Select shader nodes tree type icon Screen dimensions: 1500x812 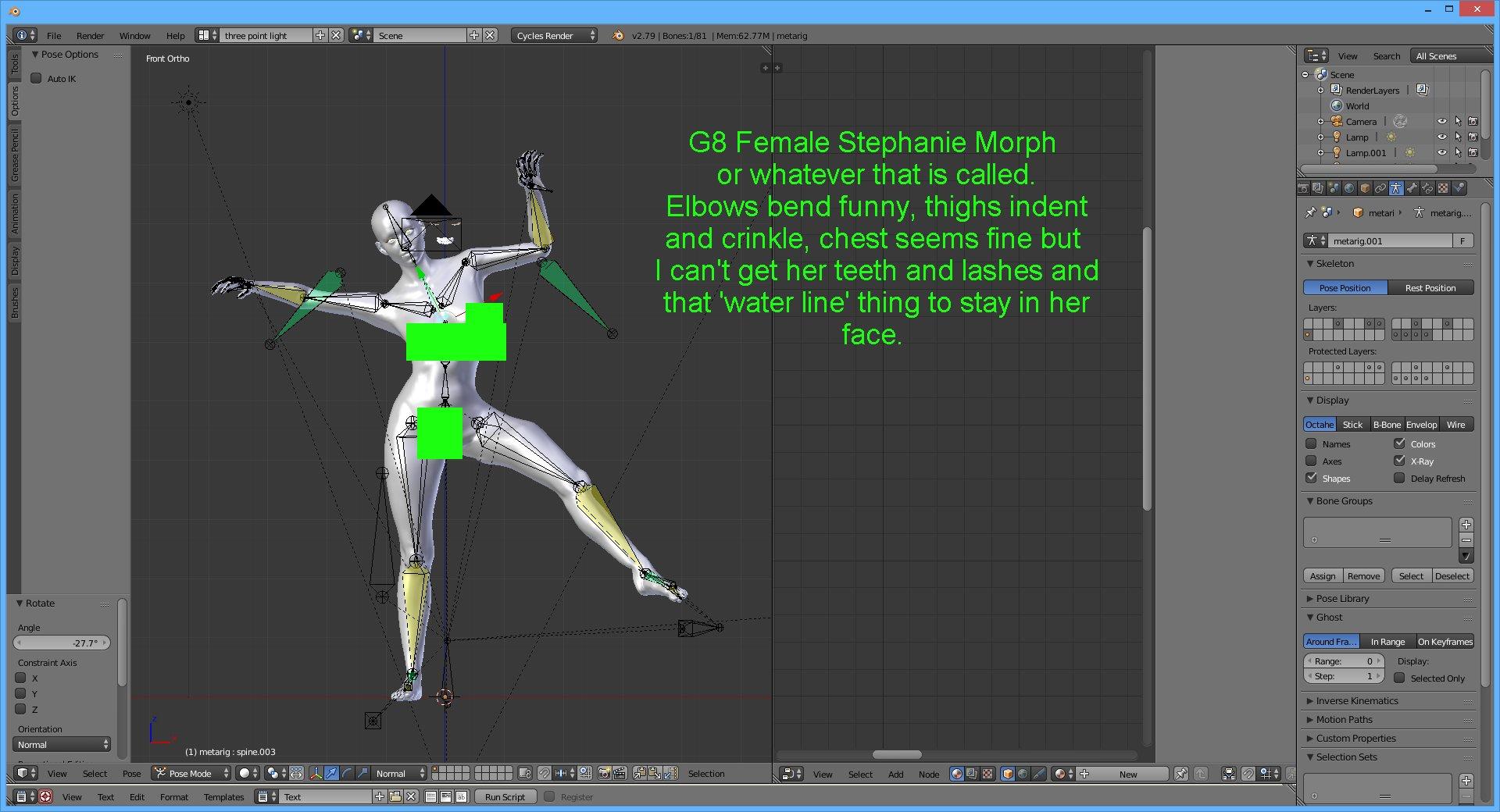[x=957, y=774]
